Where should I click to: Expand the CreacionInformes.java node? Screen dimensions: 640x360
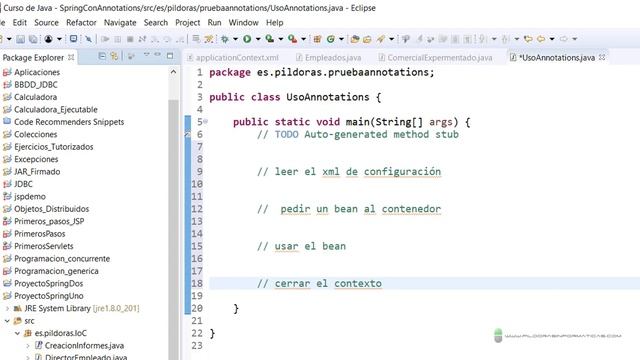tap(28, 346)
